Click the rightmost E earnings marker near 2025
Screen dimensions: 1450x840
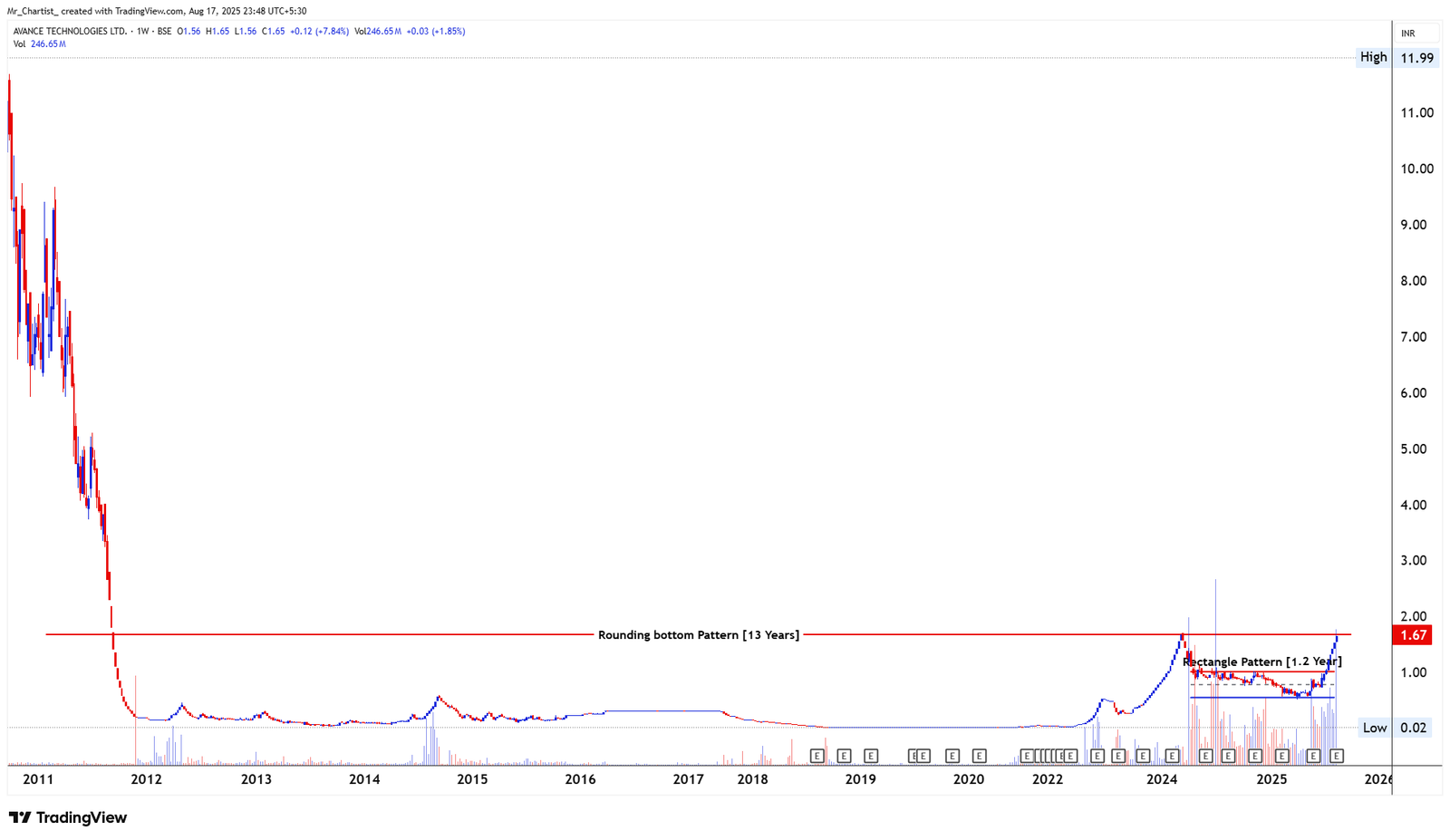tap(1337, 755)
